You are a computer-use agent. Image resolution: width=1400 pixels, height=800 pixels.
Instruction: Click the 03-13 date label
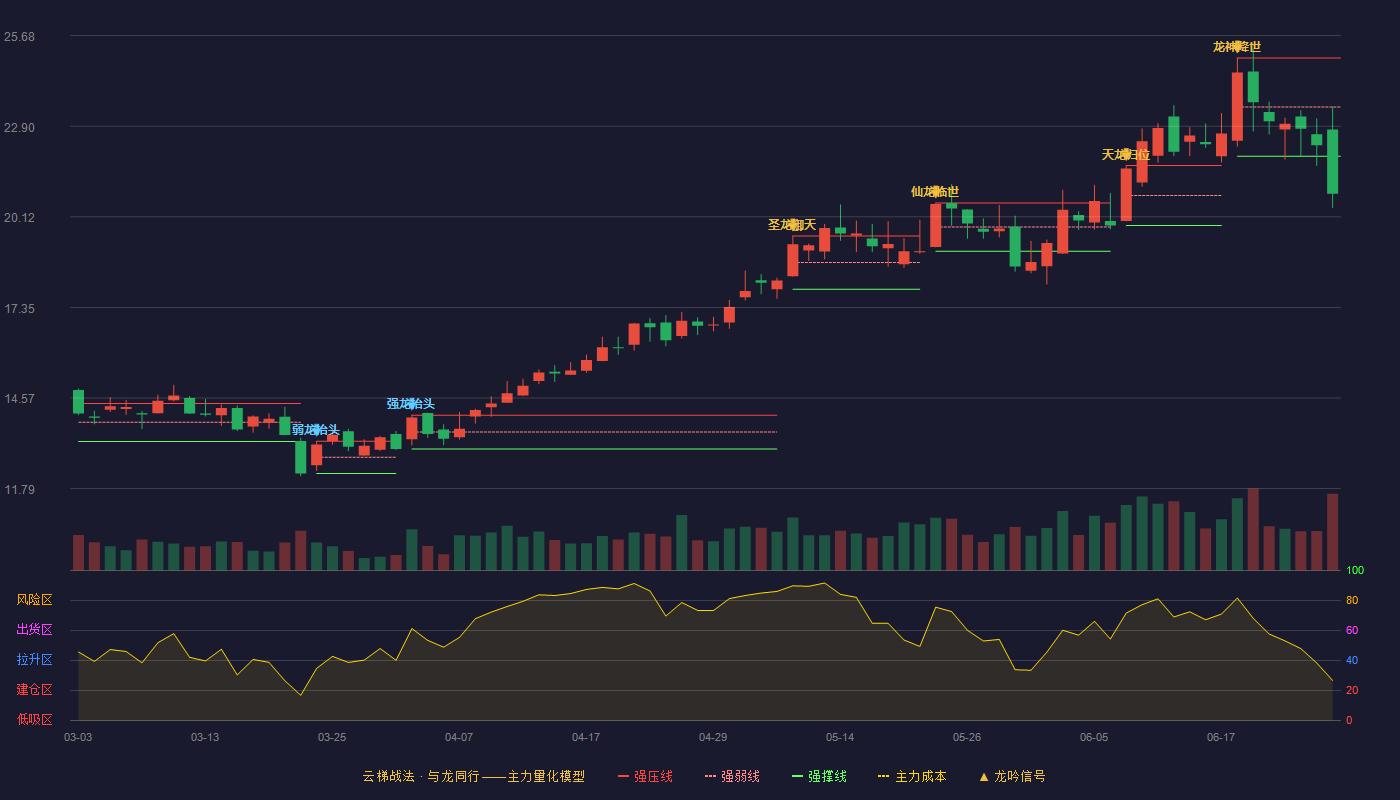pos(205,737)
